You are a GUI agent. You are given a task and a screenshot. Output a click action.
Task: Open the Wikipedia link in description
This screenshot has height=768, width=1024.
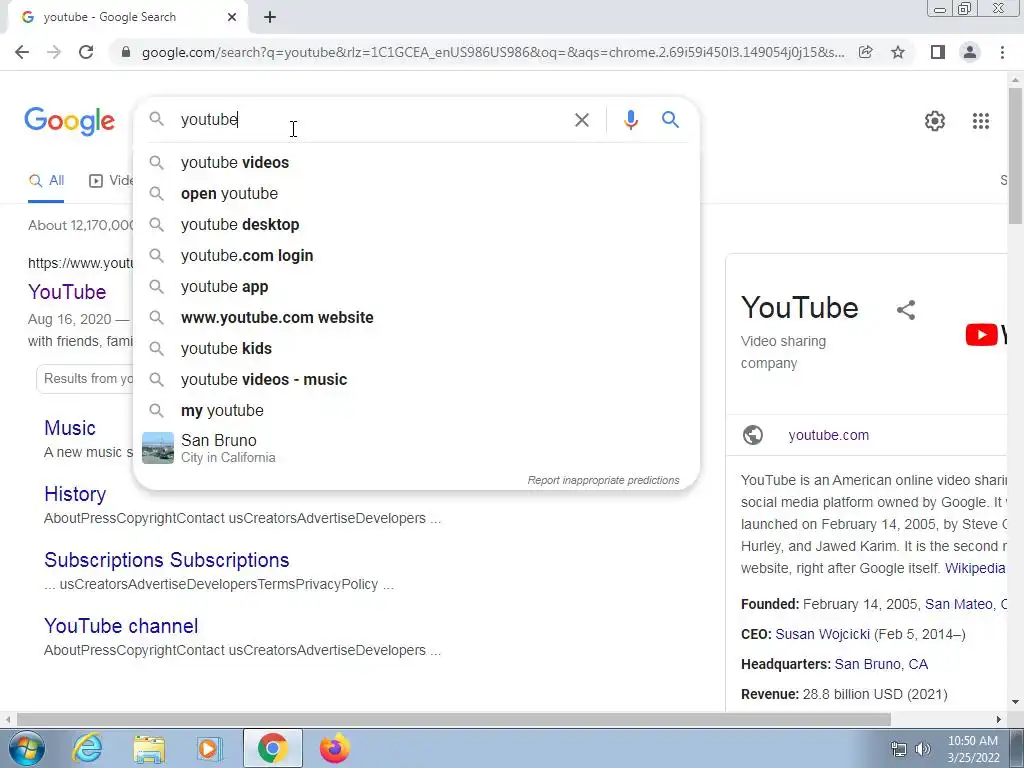(974, 568)
